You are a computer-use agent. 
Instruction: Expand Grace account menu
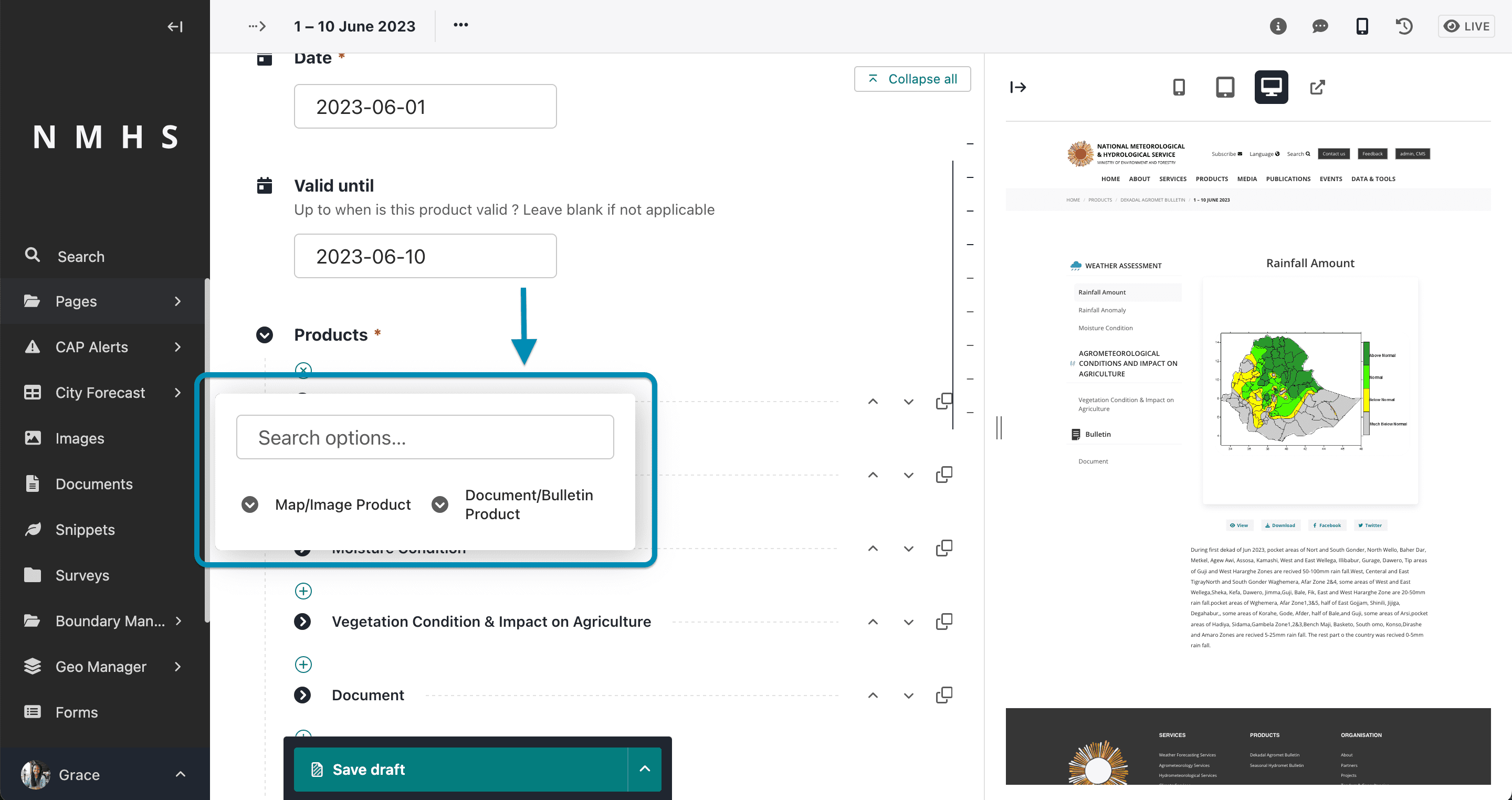point(104,775)
